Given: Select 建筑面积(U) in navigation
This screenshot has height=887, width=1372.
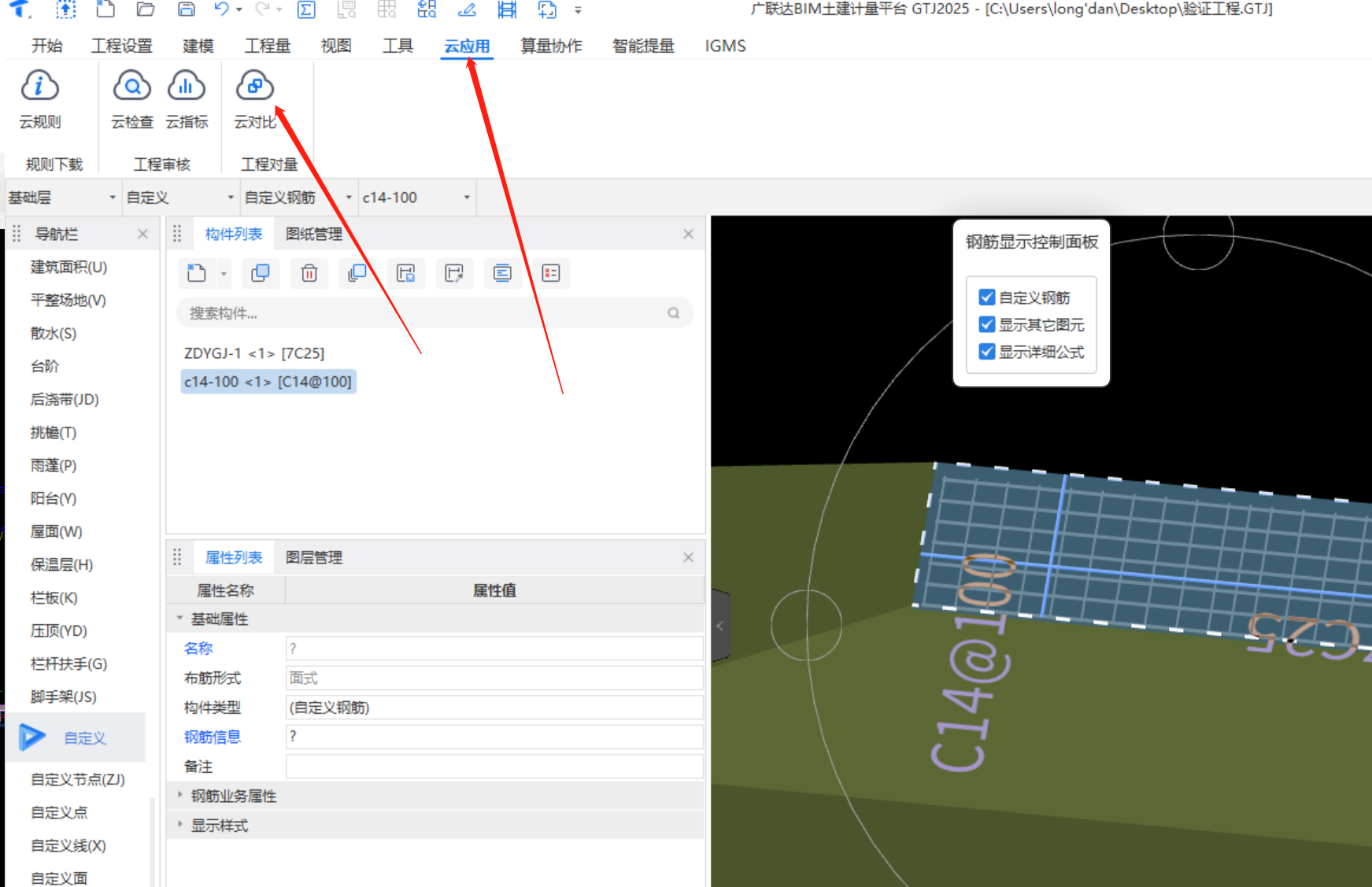Looking at the screenshot, I should [x=68, y=268].
